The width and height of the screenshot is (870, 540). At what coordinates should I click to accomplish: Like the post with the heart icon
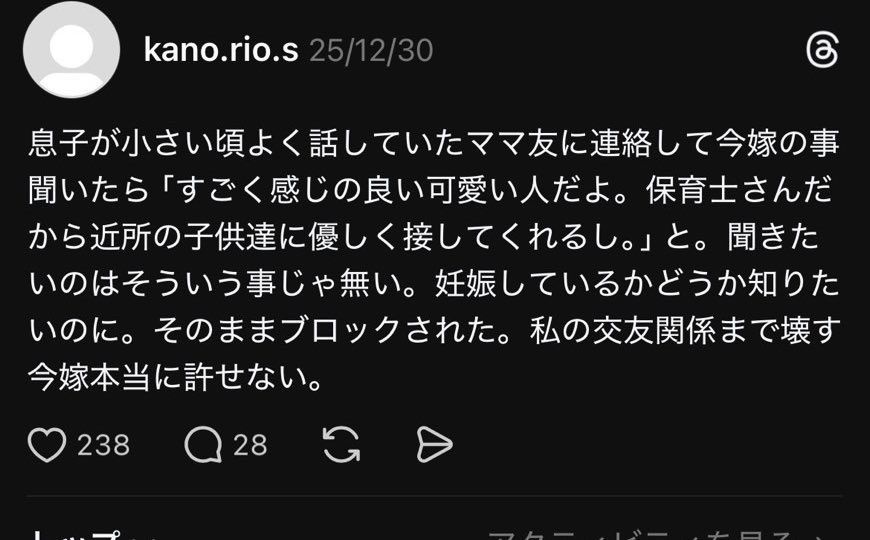[x=47, y=445]
